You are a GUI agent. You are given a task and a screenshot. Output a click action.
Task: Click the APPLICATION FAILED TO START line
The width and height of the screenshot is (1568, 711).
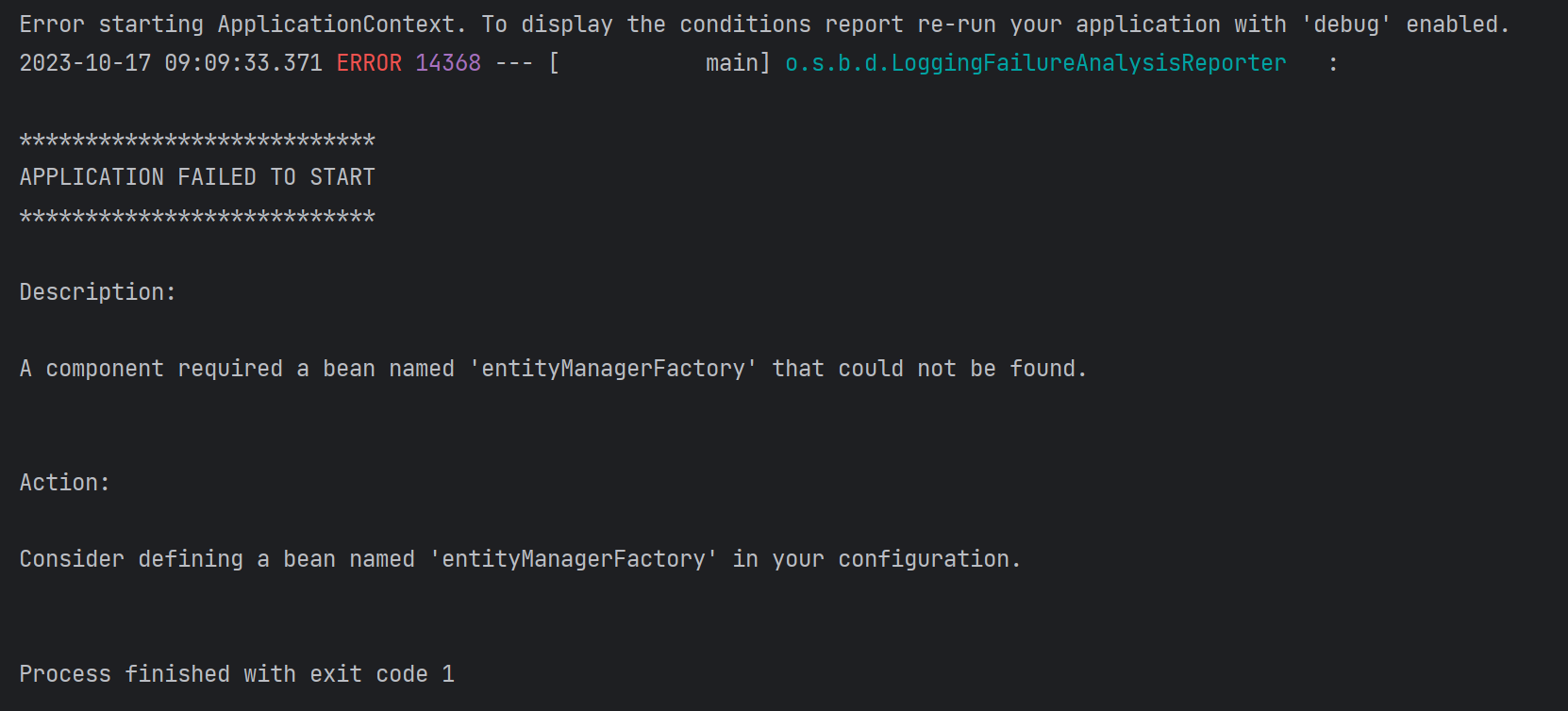point(197,177)
